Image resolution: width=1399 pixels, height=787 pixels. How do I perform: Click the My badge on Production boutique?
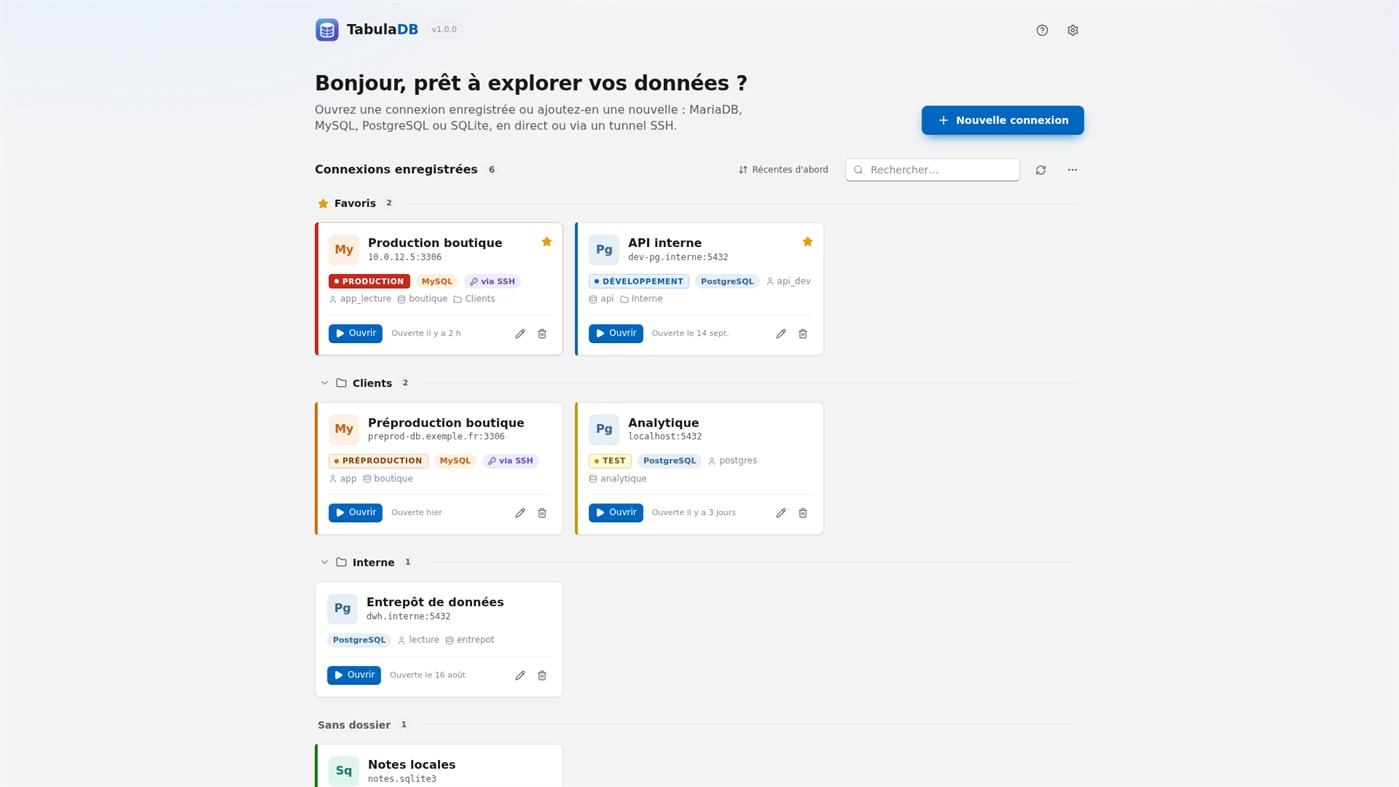pos(344,250)
